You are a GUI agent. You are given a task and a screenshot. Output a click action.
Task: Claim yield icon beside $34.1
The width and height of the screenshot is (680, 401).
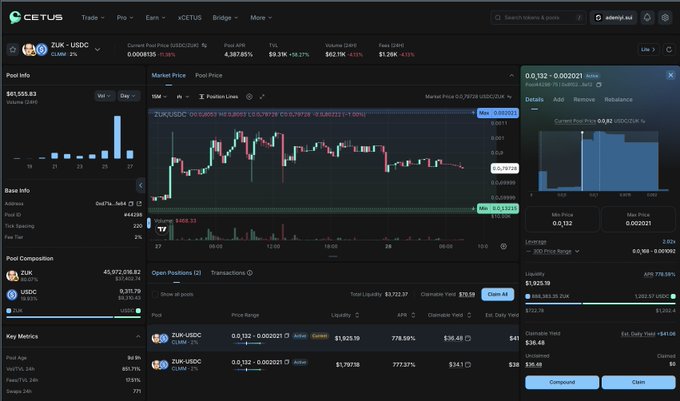tap(468, 365)
